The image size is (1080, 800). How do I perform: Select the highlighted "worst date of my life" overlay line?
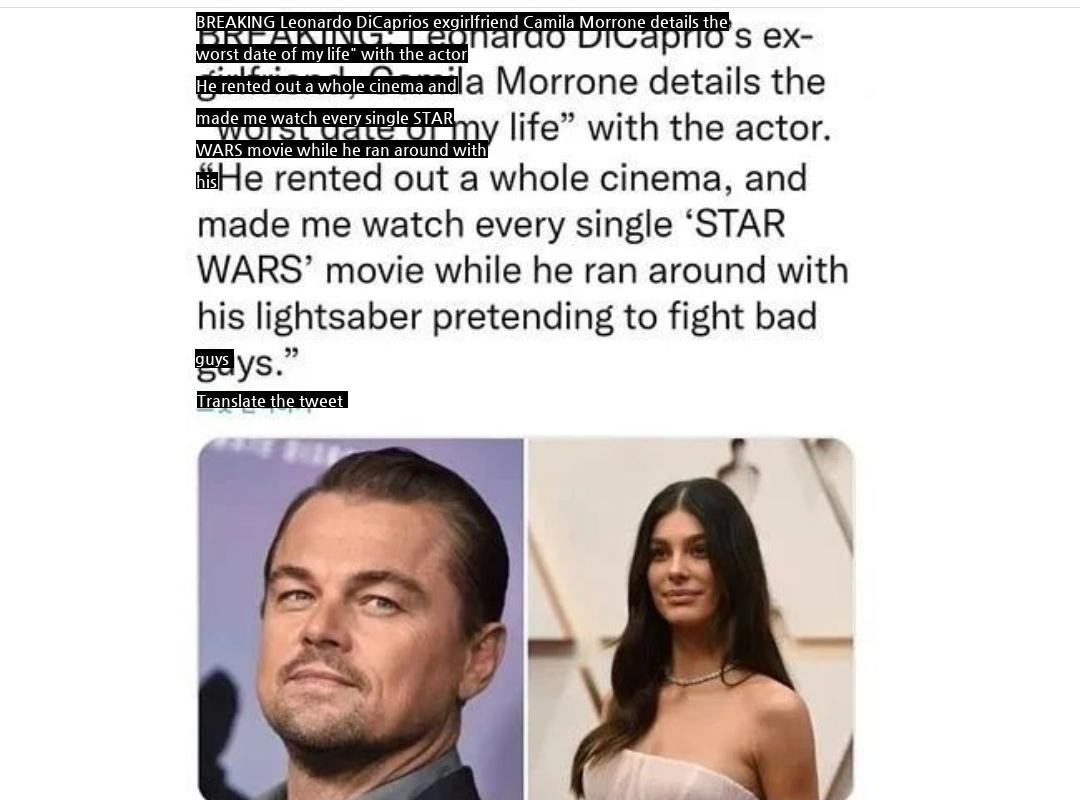pos(331,54)
